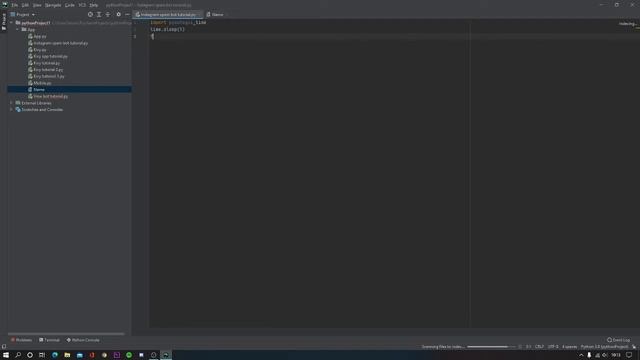The image size is (640, 360).
Task: Open the VCS menu
Action: click(x=82, y=5)
